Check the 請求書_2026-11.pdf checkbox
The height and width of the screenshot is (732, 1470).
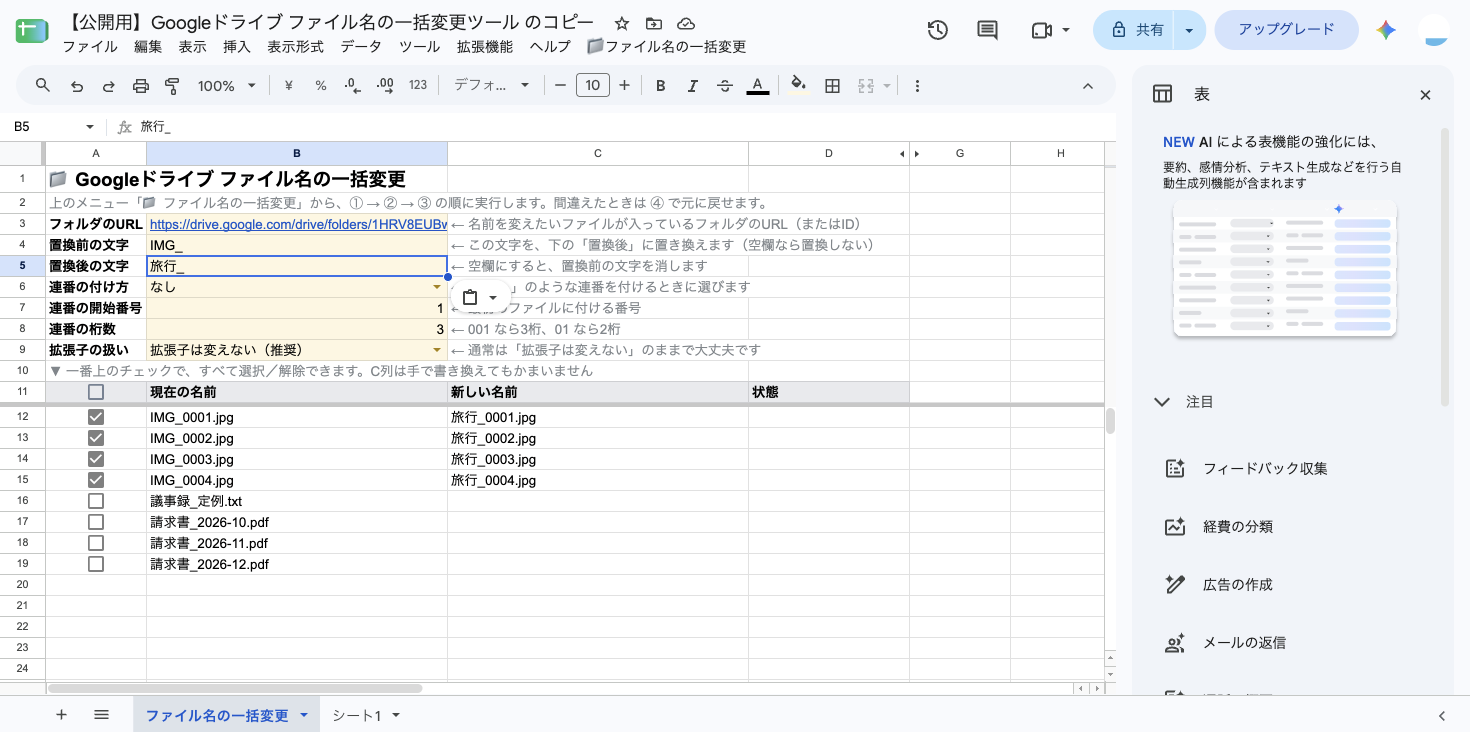coord(96,543)
